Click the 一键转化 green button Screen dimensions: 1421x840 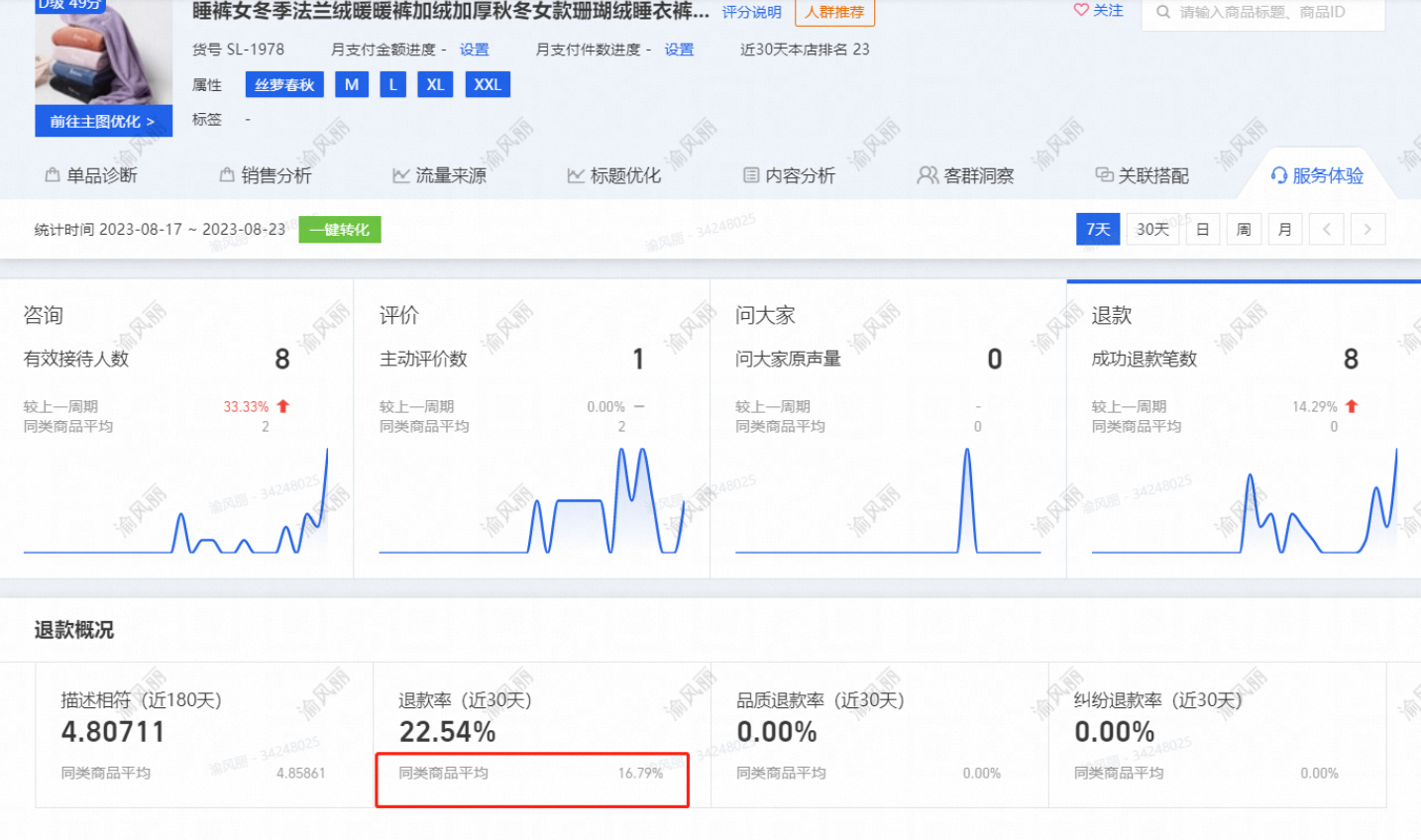coord(339,230)
